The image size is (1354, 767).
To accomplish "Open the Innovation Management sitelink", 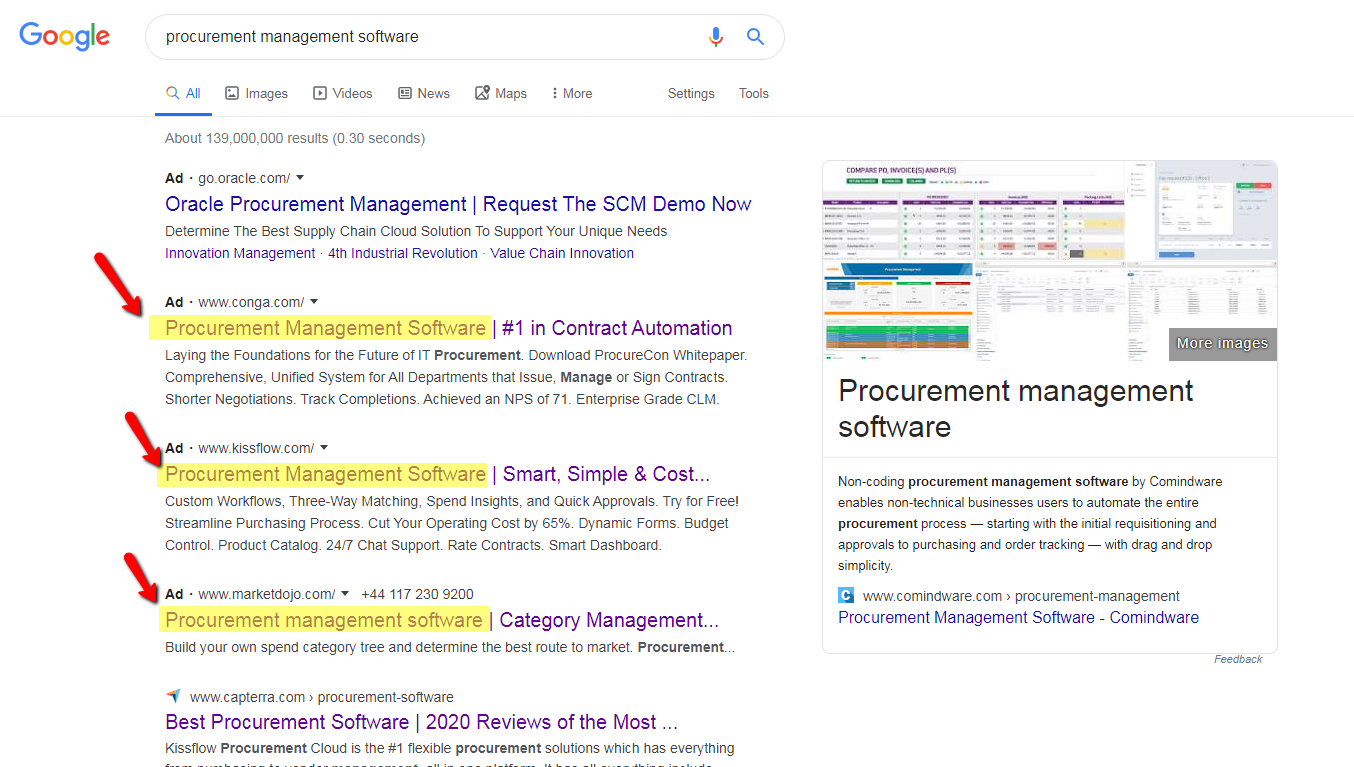I will coord(240,253).
